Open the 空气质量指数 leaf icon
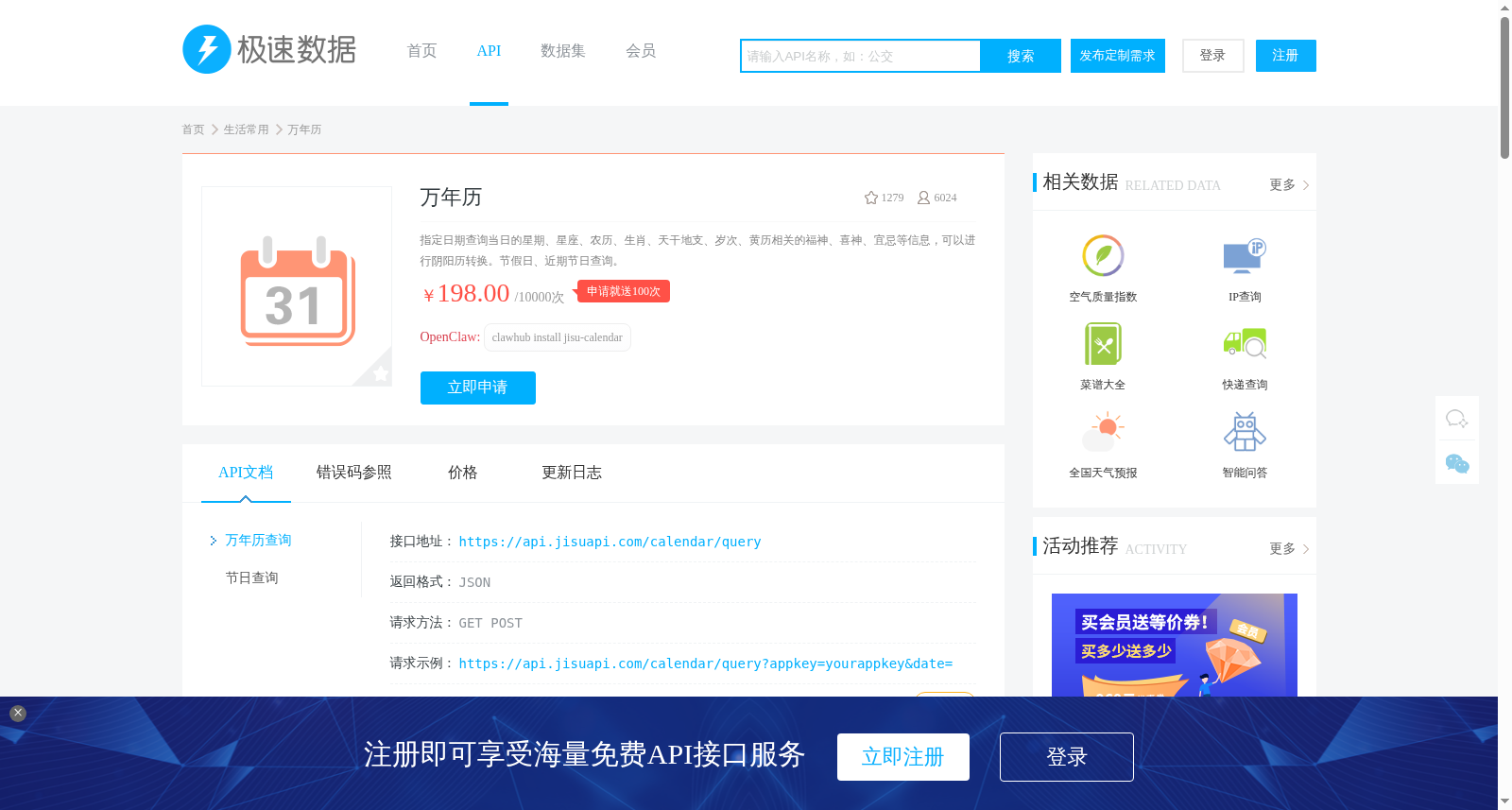1512x810 pixels. pos(1103,255)
